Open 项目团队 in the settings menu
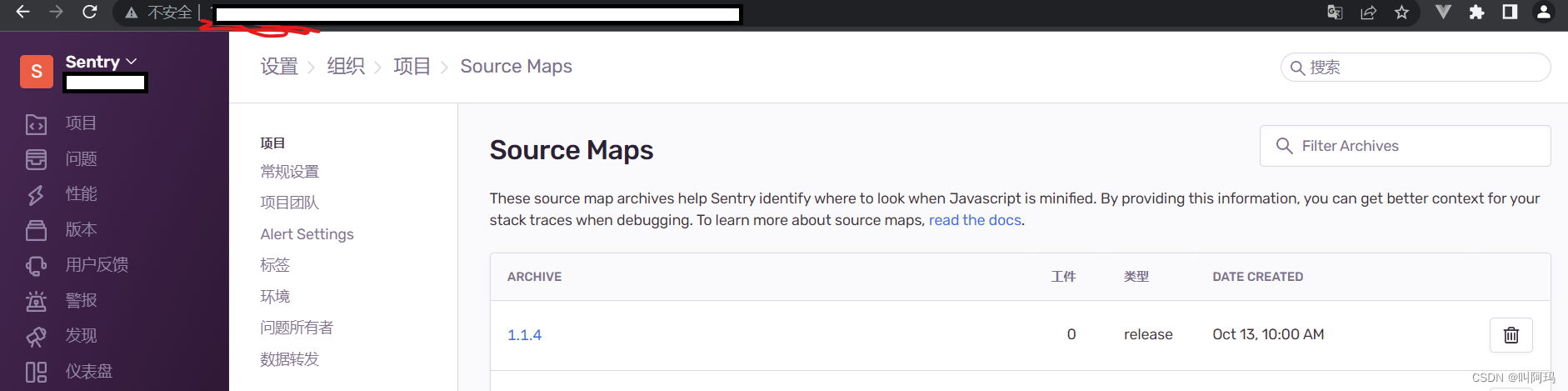The width and height of the screenshot is (1568, 391). tap(289, 203)
